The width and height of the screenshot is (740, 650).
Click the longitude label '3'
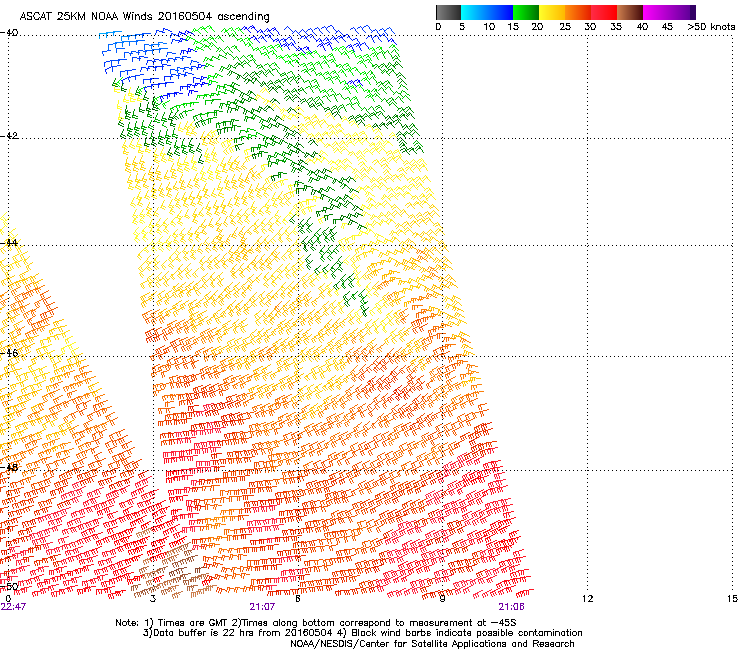tap(153, 599)
